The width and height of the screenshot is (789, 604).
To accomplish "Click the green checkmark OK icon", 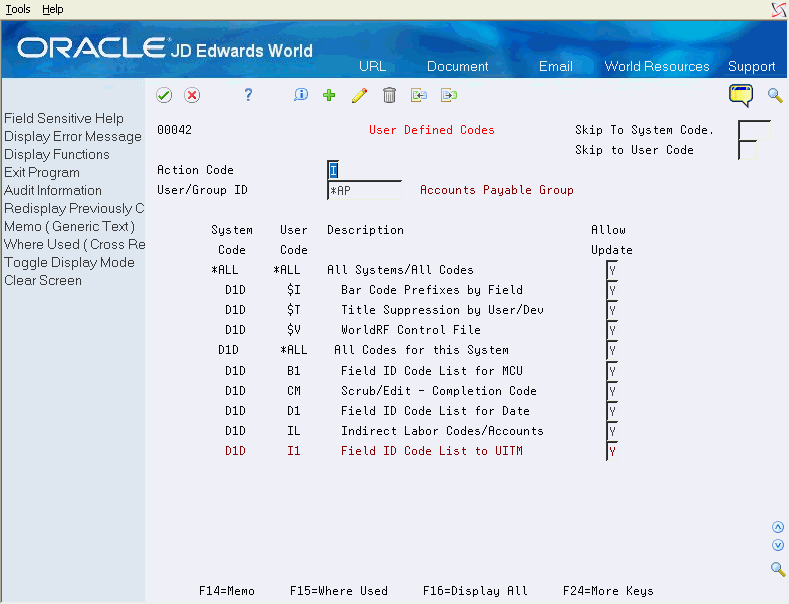I will [x=164, y=95].
